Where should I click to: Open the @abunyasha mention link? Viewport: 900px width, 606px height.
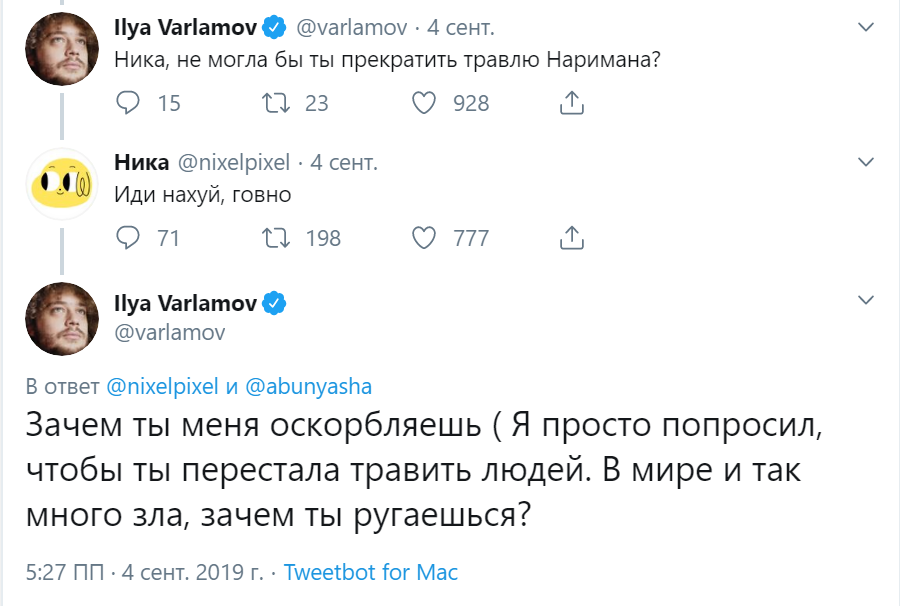click(308, 387)
